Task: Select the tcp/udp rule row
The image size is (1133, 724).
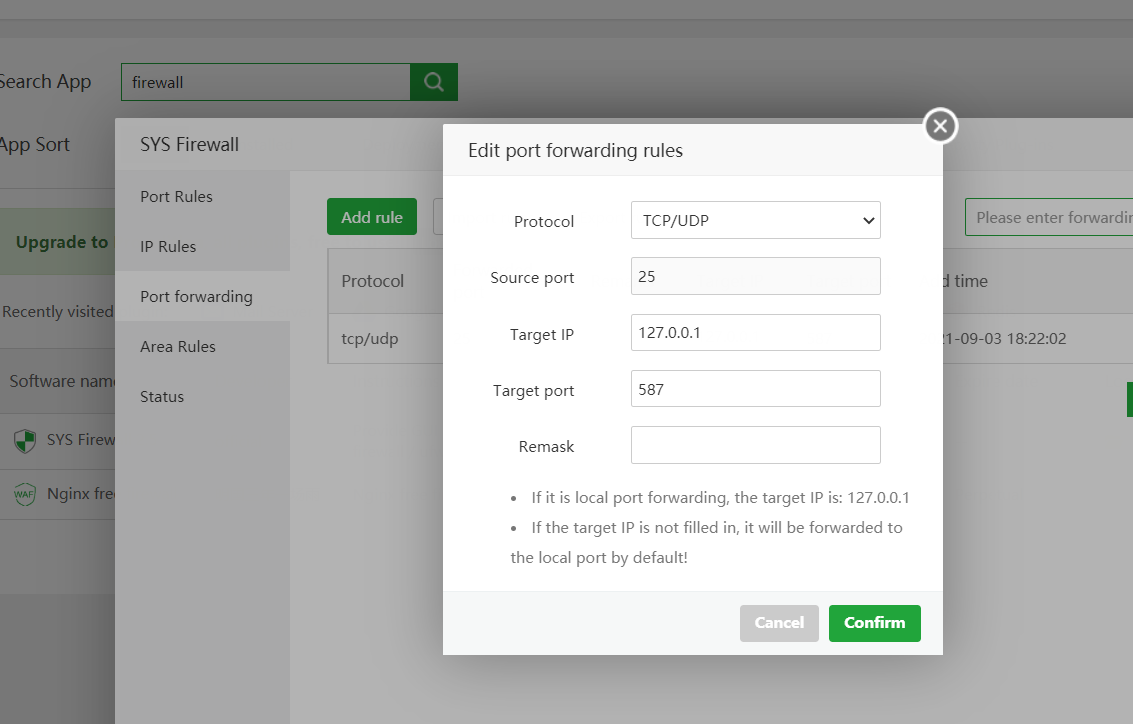Action: pyautogui.click(x=370, y=339)
